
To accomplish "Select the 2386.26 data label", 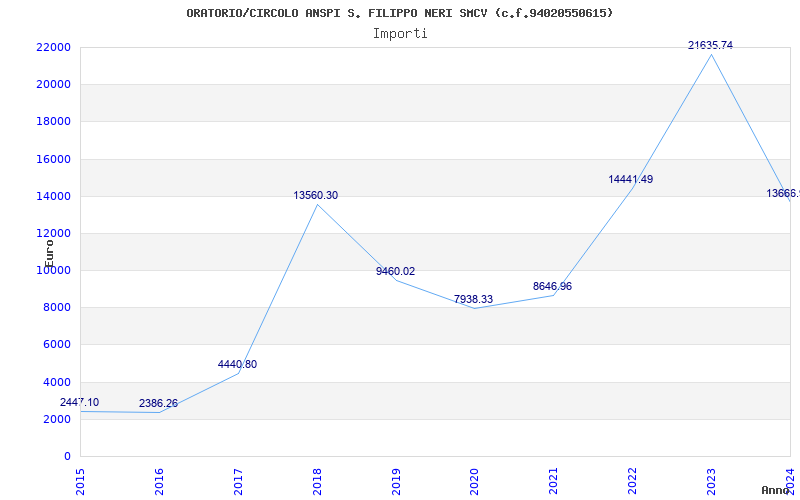I will [158, 404].
